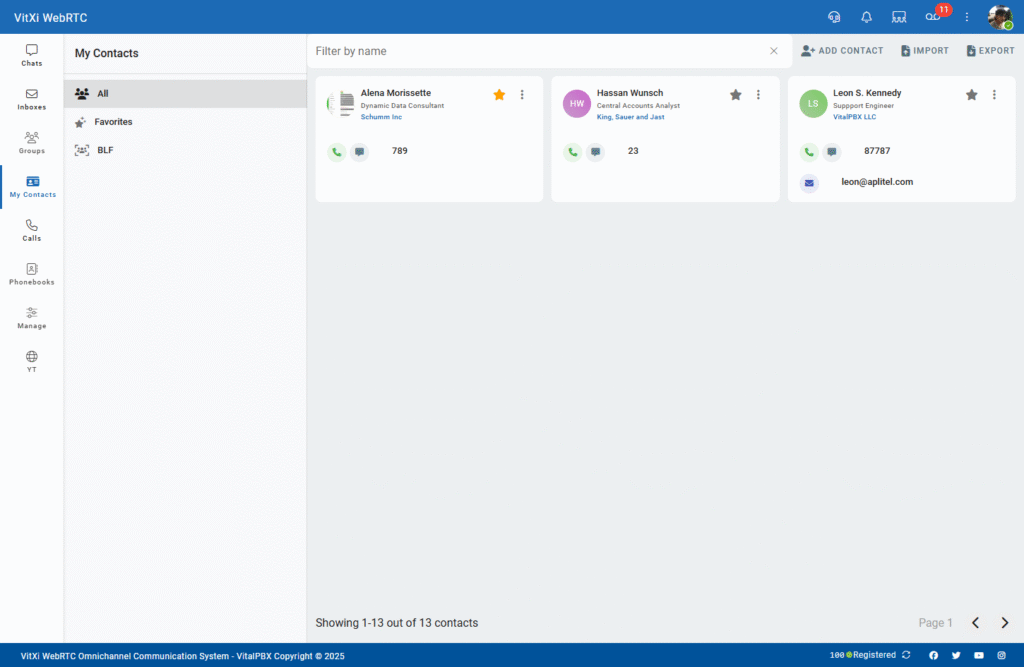Click the Add Contact button
This screenshot has width=1024, height=667.
[x=842, y=51]
